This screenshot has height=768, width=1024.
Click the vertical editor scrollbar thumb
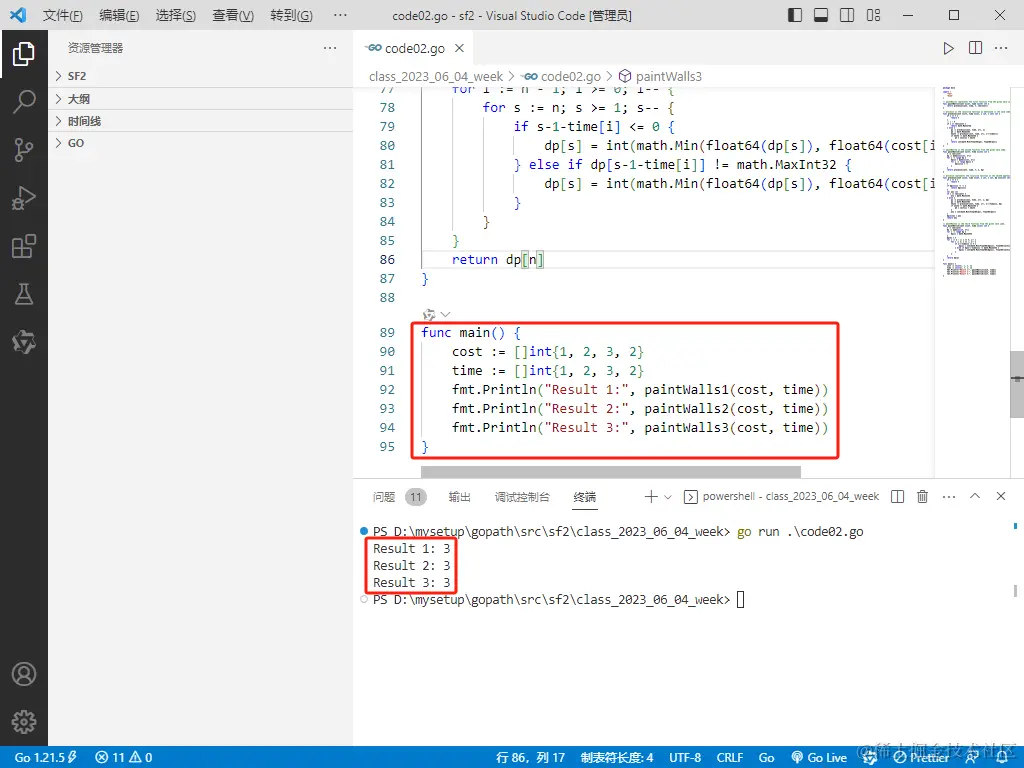point(1017,385)
